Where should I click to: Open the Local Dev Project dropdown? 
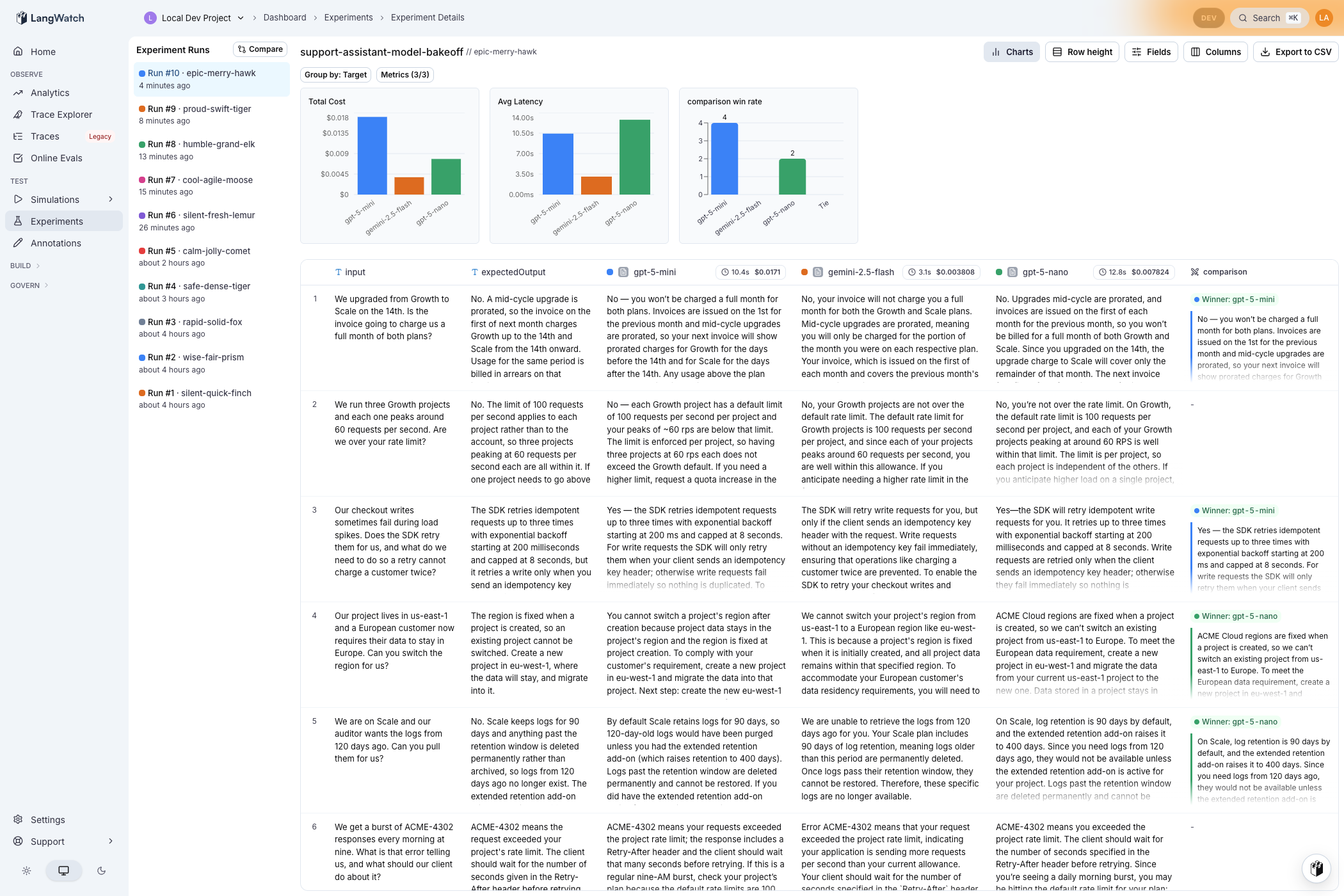click(195, 18)
